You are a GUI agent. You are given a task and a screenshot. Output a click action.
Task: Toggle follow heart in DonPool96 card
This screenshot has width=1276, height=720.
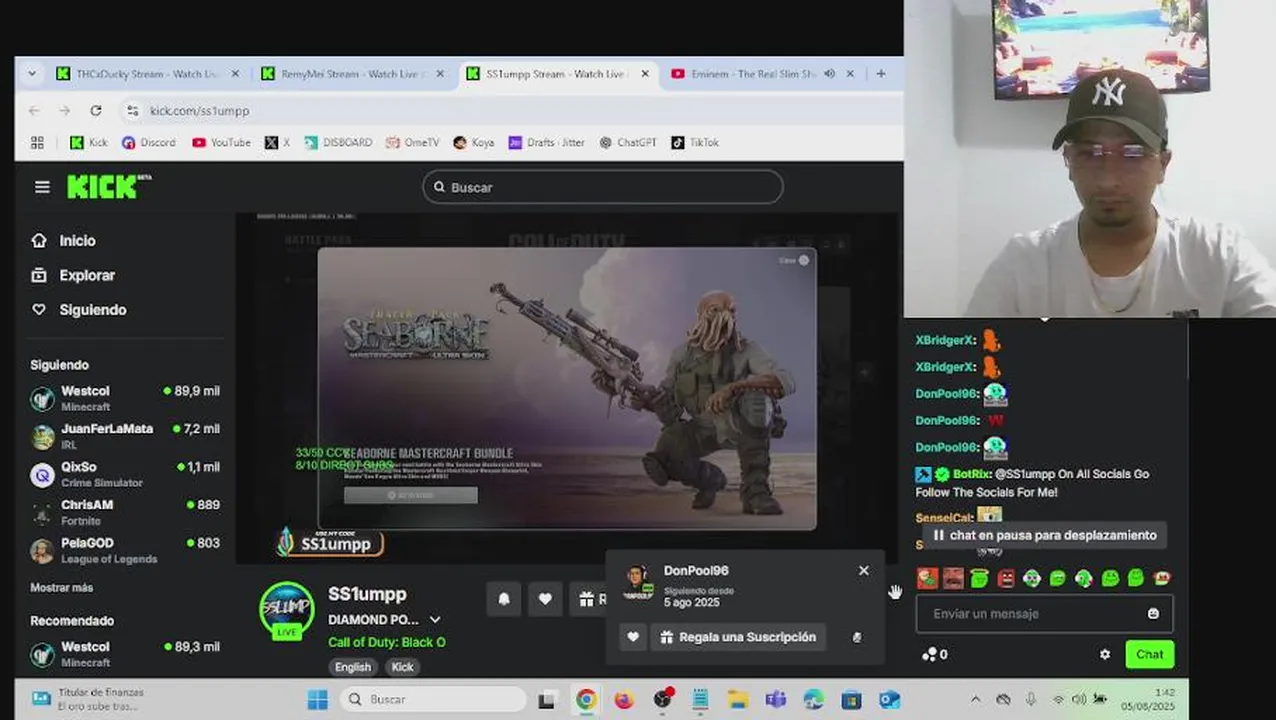pos(633,637)
